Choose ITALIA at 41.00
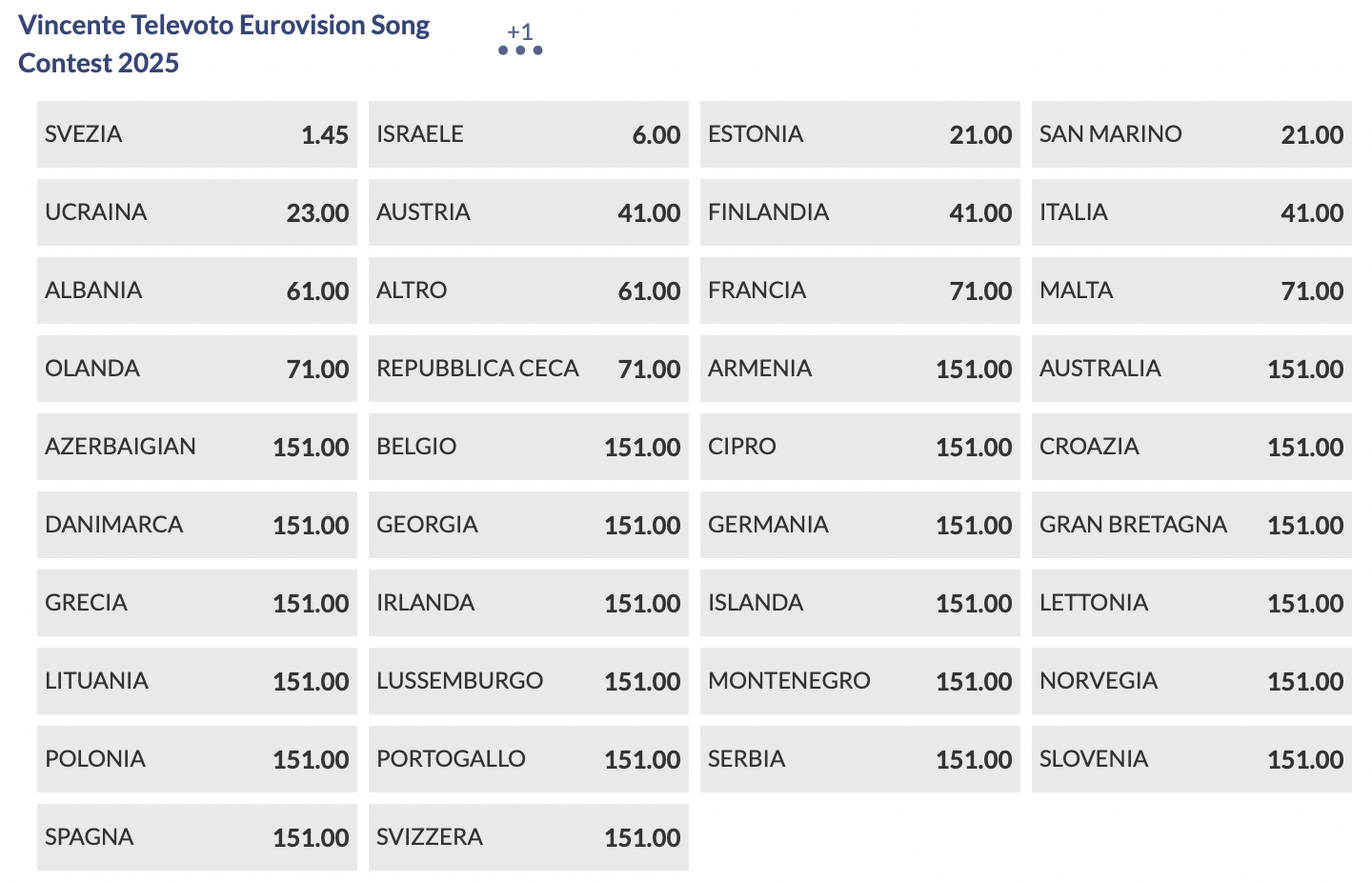 coord(1192,212)
